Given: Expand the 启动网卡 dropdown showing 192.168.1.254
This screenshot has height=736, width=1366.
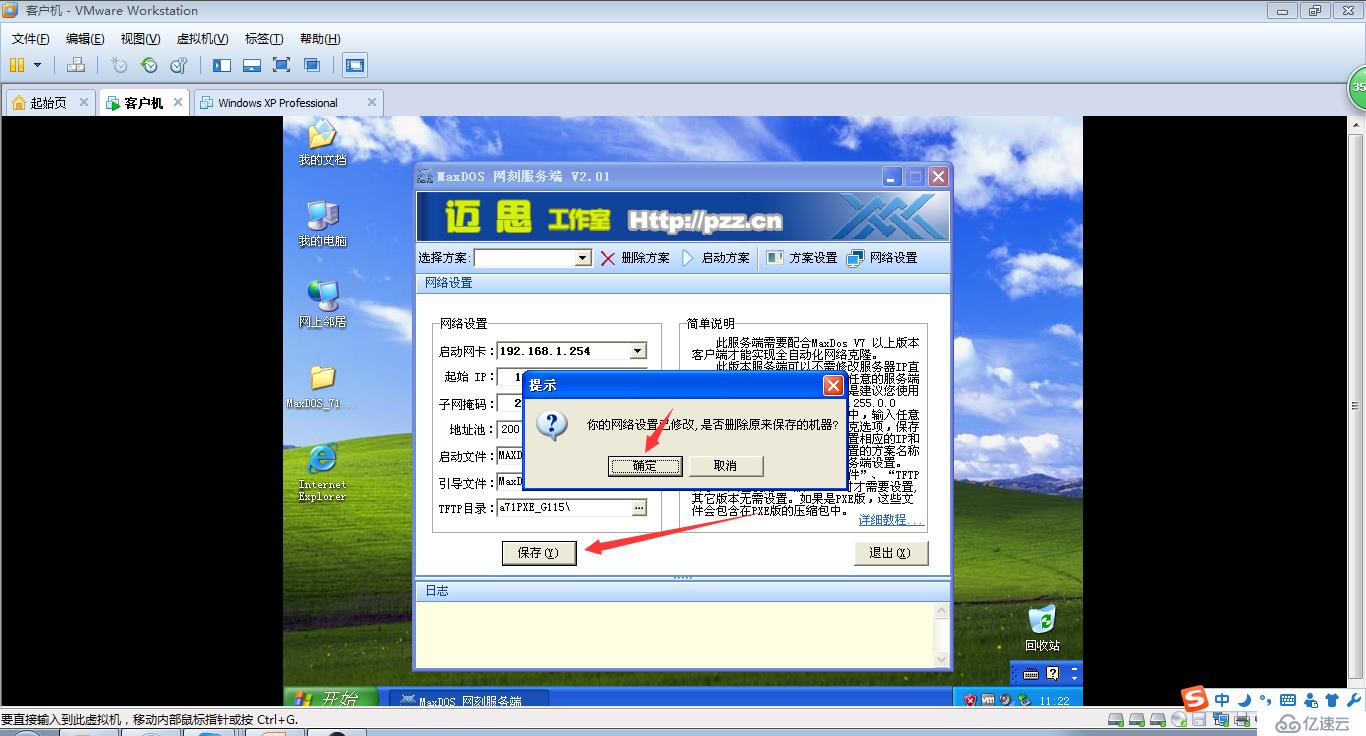Looking at the screenshot, I should click(x=638, y=351).
